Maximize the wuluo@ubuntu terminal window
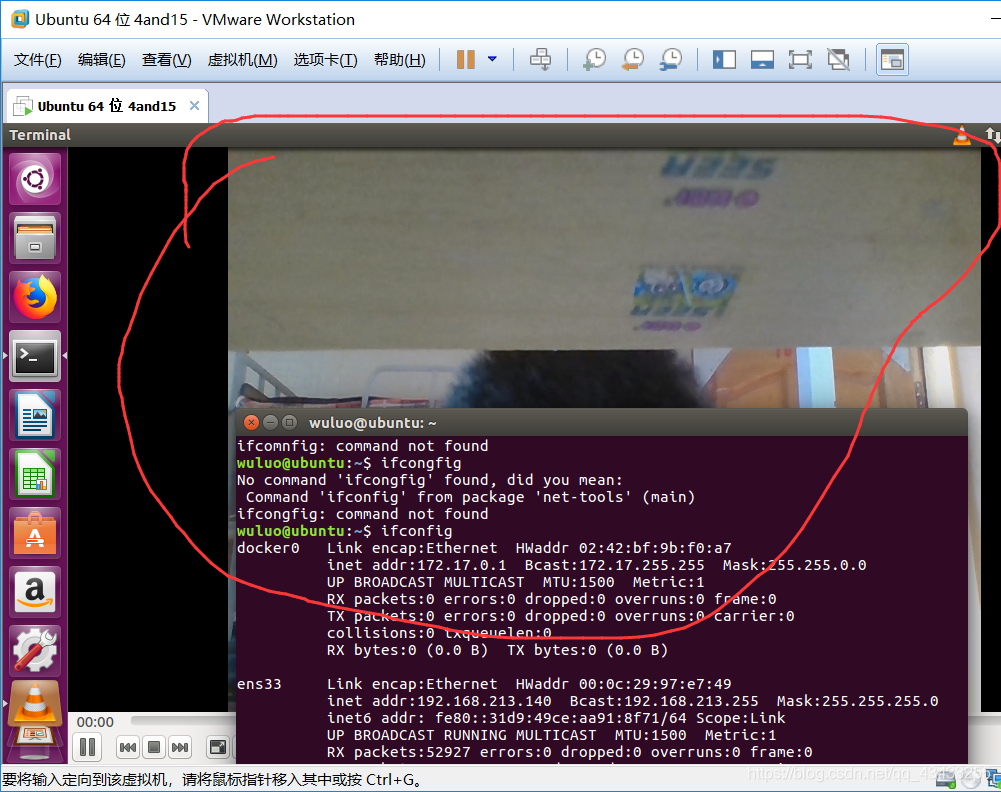The image size is (1001, 792). [x=289, y=422]
